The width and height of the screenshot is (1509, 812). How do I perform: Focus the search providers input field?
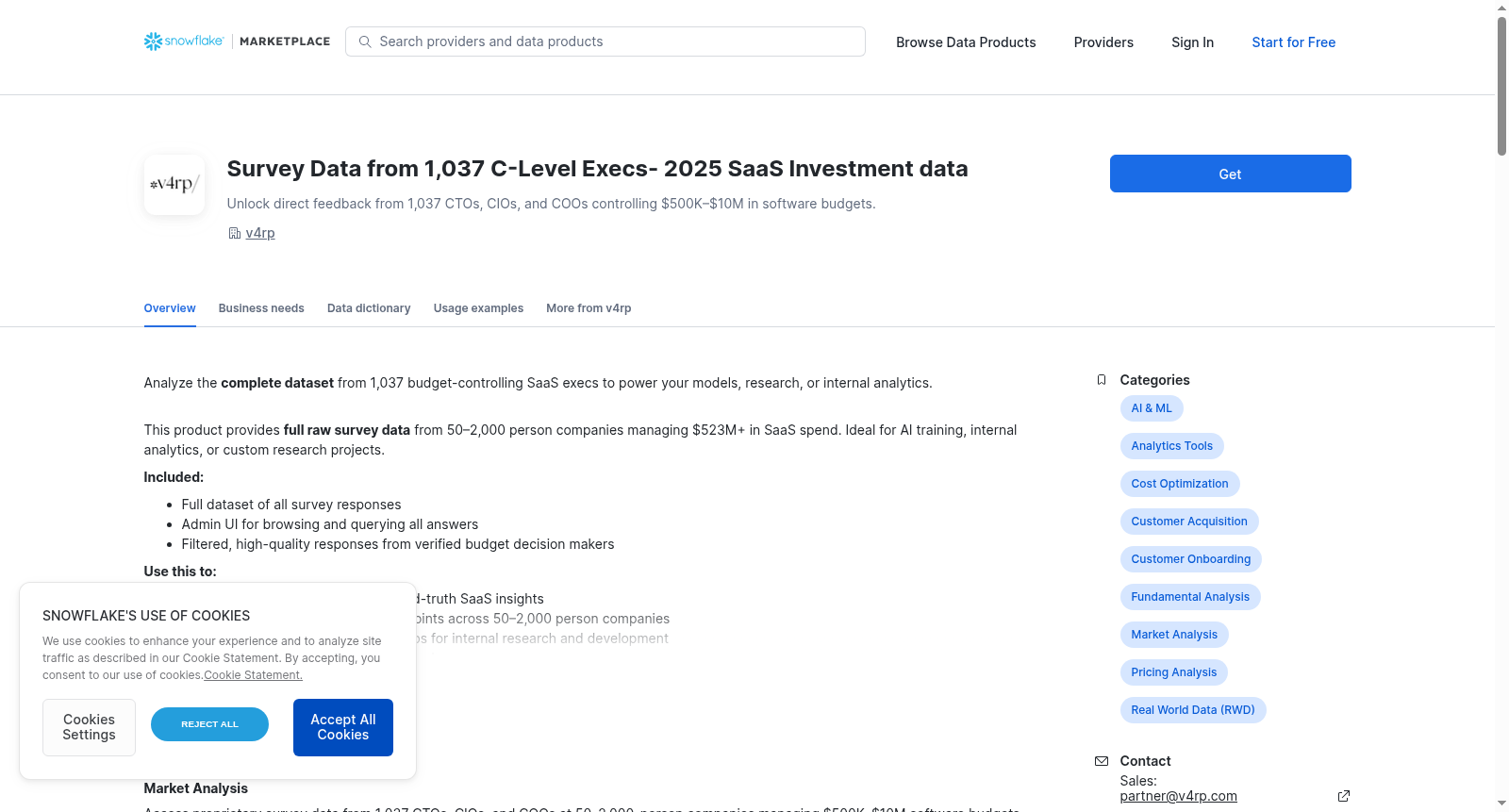coord(605,41)
